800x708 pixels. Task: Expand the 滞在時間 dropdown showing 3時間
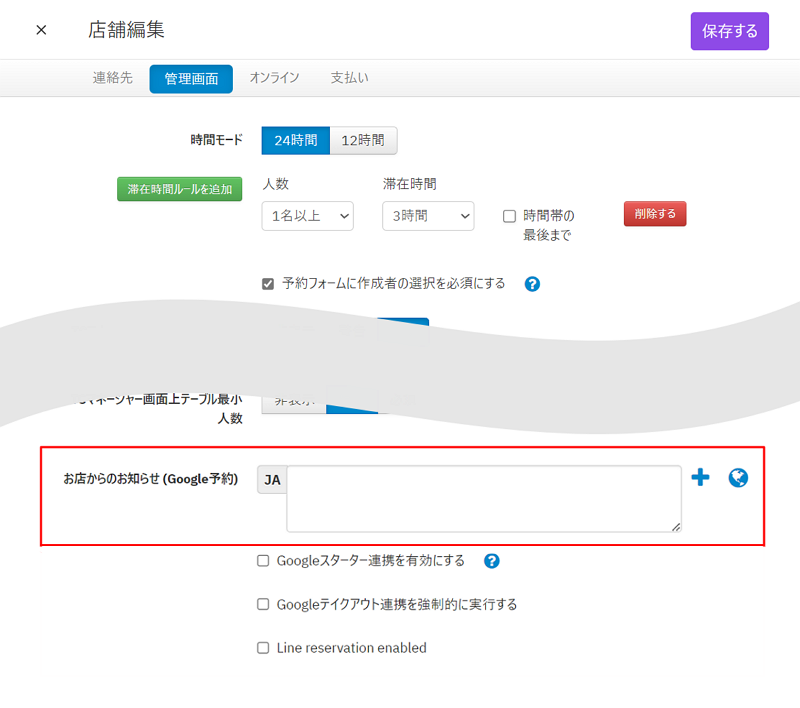pos(427,215)
